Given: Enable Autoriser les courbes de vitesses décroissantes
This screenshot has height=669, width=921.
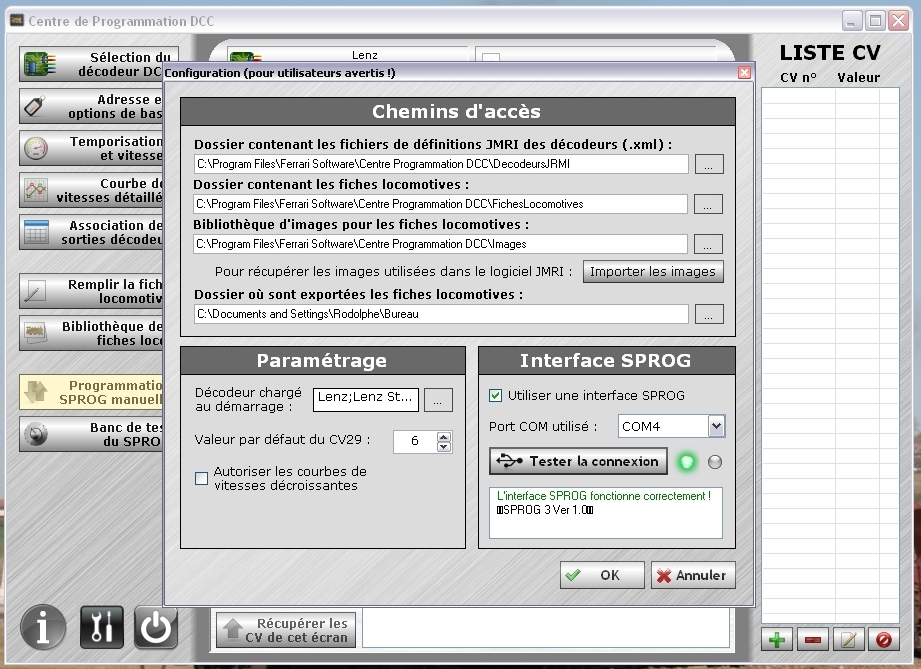Looking at the screenshot, I should [201, 479].
